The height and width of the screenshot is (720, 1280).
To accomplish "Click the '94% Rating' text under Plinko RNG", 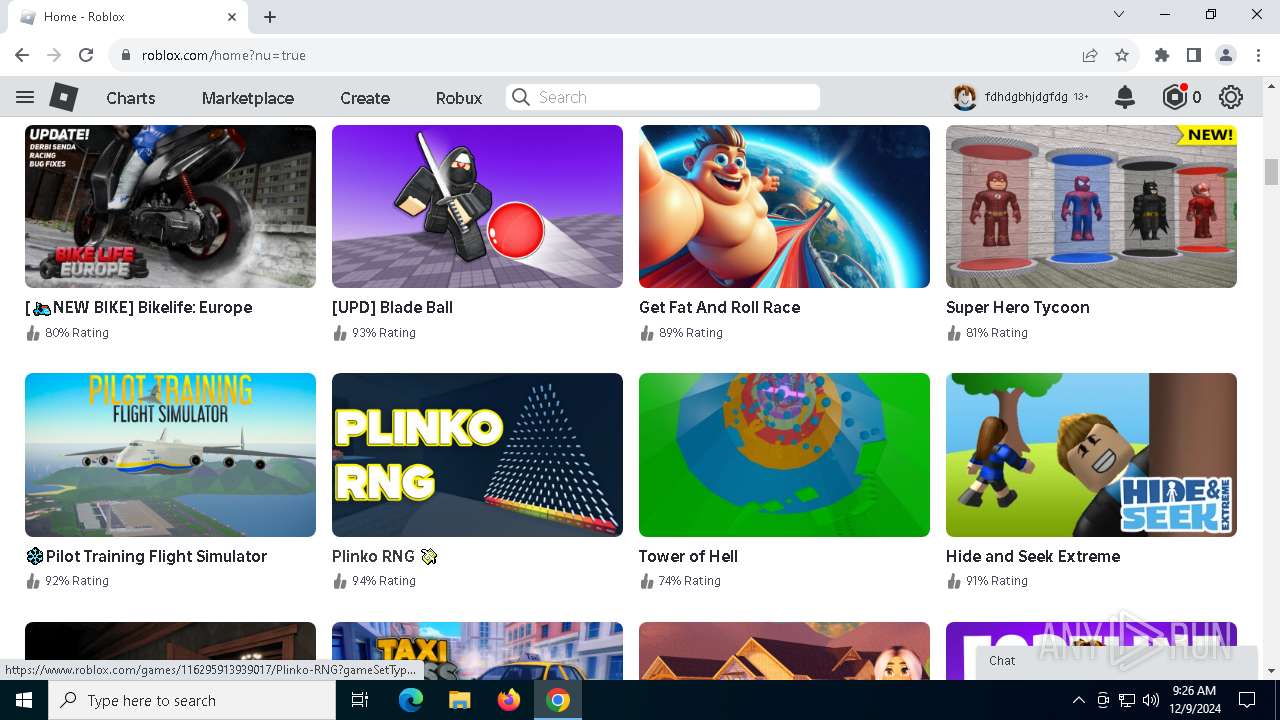I will [x=384, y=581].
